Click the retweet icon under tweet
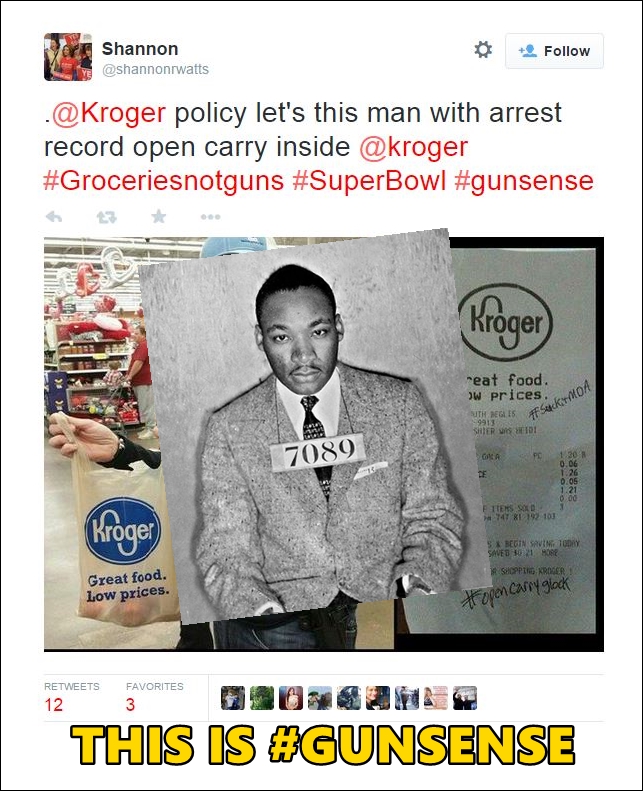 pos(106,217)
